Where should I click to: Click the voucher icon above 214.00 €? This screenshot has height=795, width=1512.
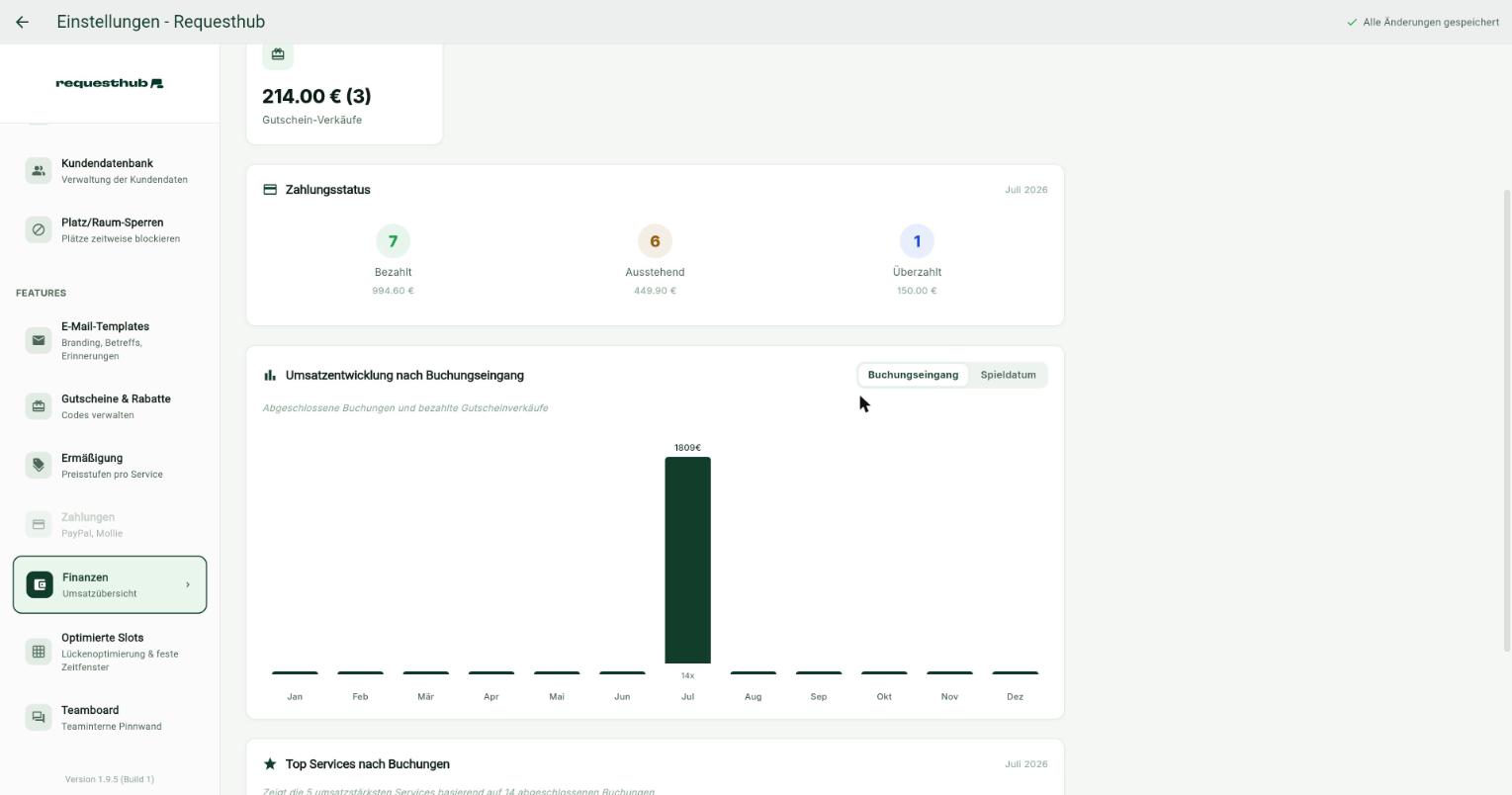[278, 54]
